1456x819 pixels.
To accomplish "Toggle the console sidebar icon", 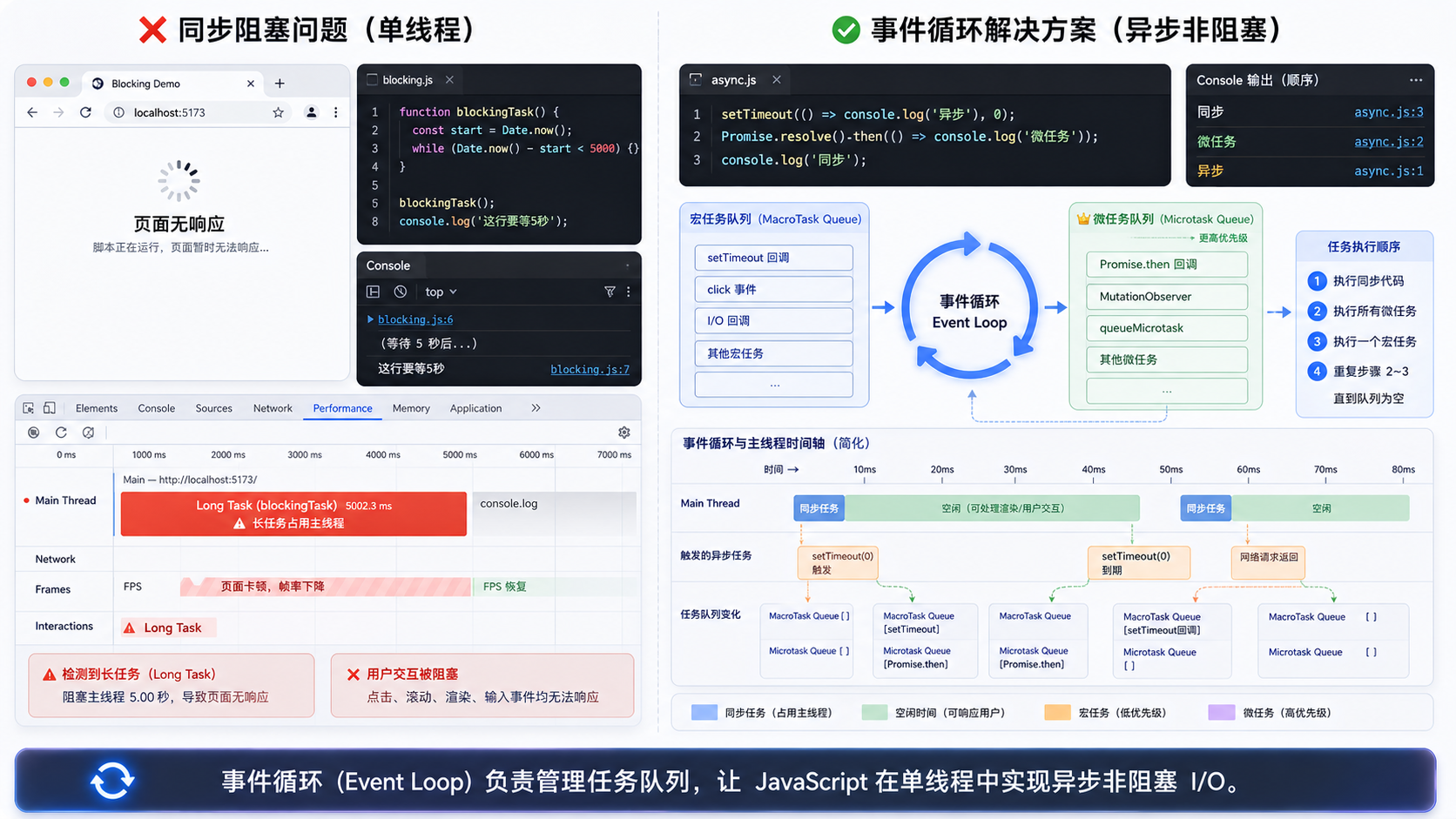I will (x=373, y=292).
